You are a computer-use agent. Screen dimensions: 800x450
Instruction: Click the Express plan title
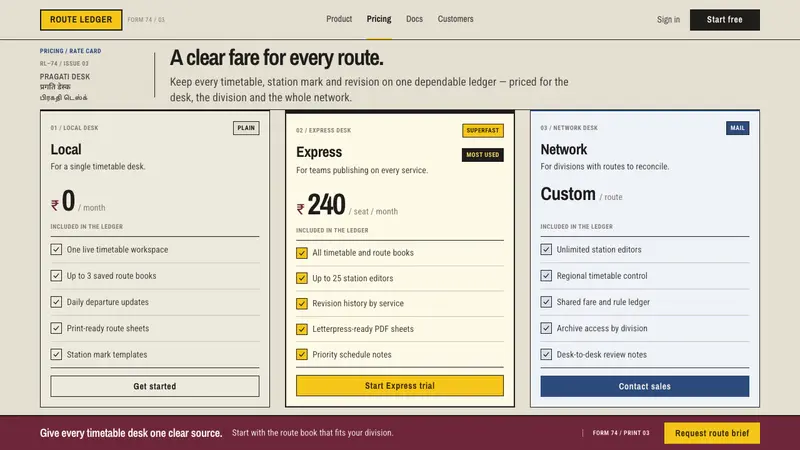[x=319, y=152]
